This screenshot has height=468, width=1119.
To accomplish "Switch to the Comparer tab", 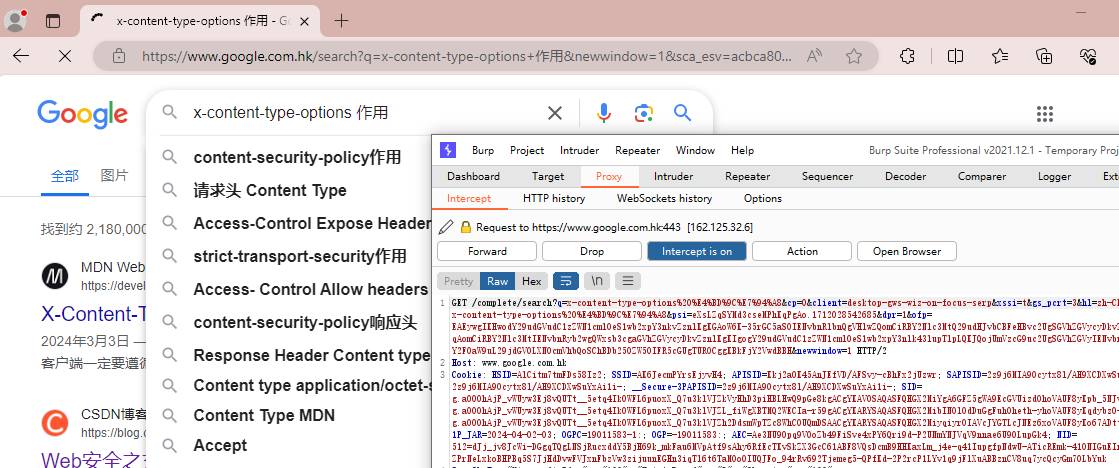I will point(982,176).
